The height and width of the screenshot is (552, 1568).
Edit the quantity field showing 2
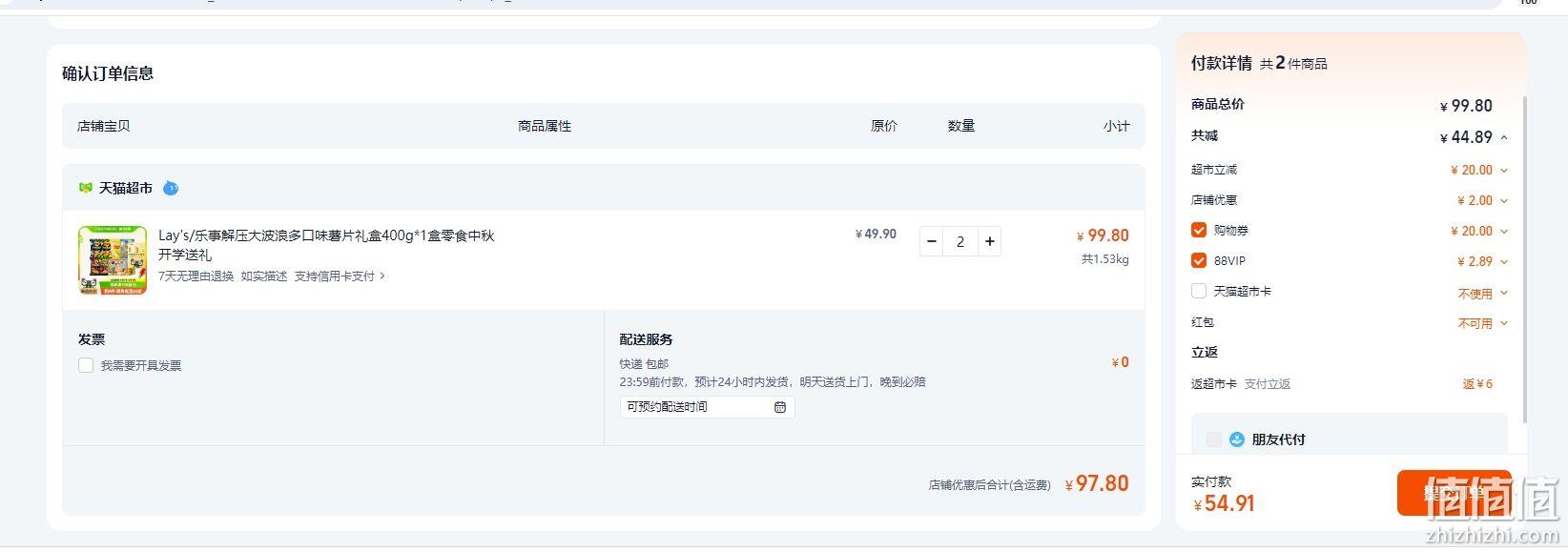pos(960,241)
